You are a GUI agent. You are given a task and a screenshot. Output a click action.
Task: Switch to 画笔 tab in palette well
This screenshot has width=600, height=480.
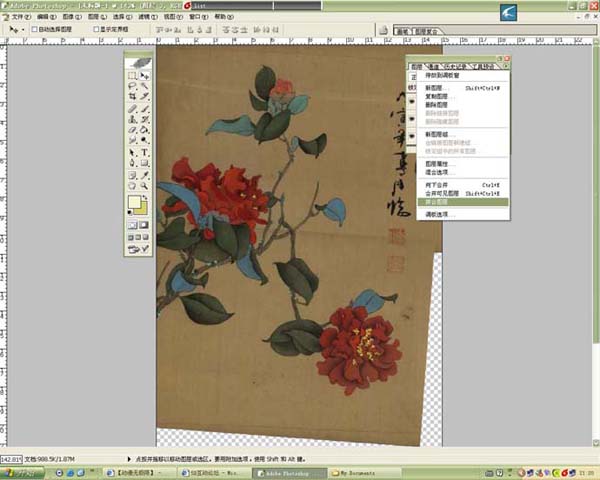403,31
